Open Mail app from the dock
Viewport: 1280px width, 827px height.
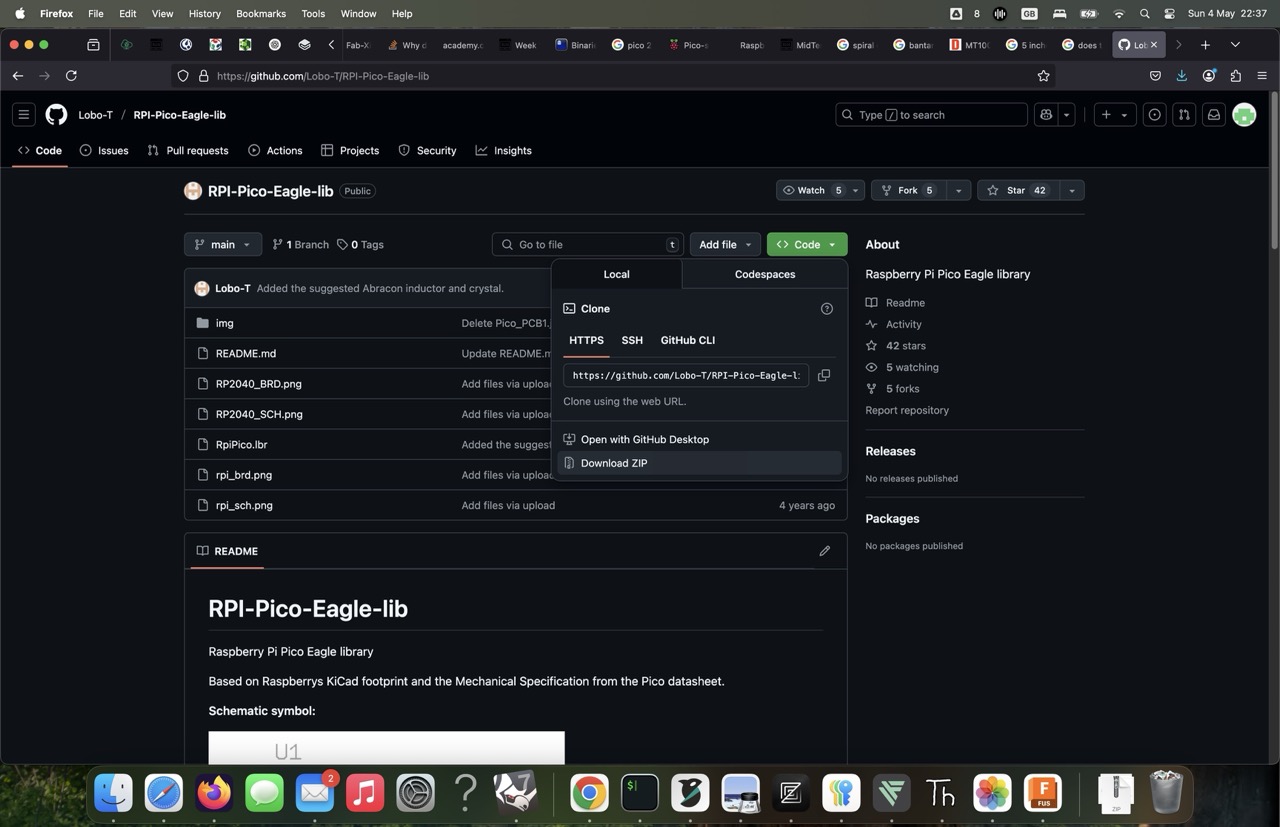point(314,793)
